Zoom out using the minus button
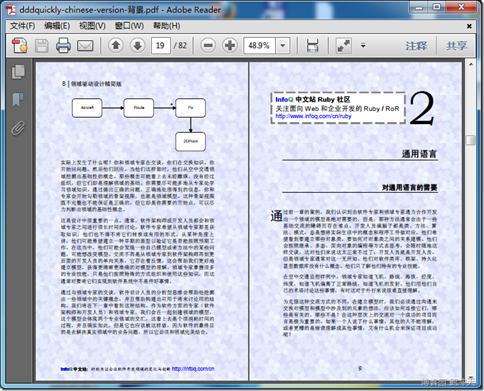Screen dimensions: 484x391 (x=208, y=45)
